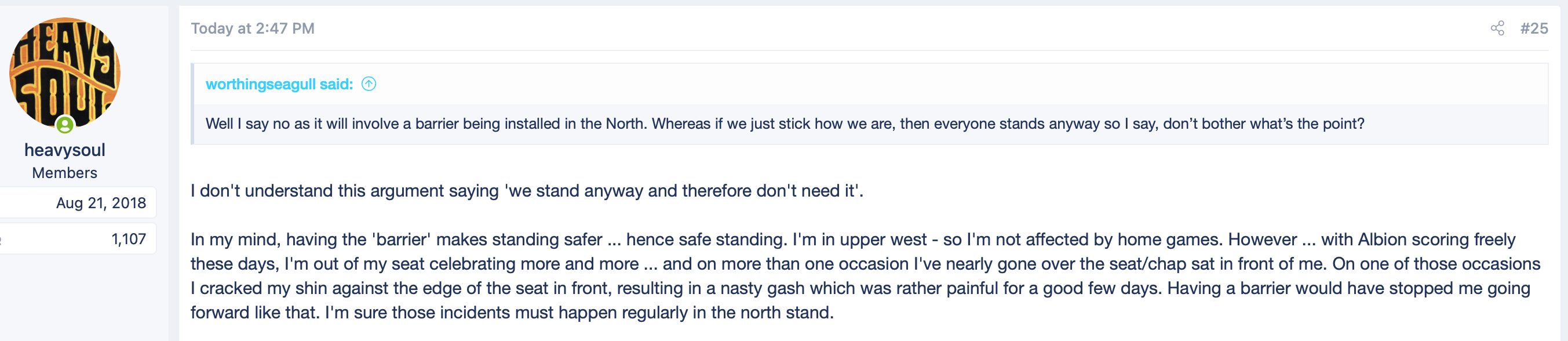Open the 'worthingseagull said:' quote source link
Image resolution: width=1568 pixels, height=341 pixels.
(279, 84)
